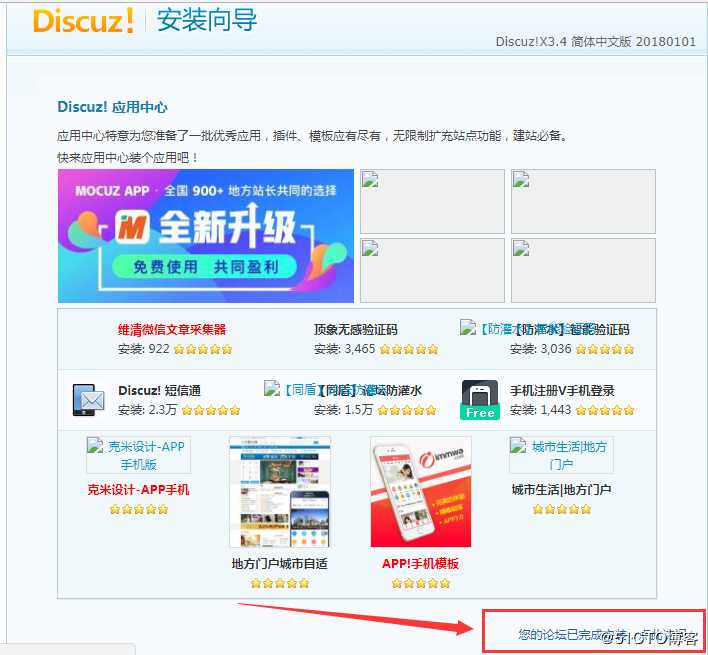Click star rating under 地方门户城市自适
This screenshot has height=655, width=708.
(279, 584)
